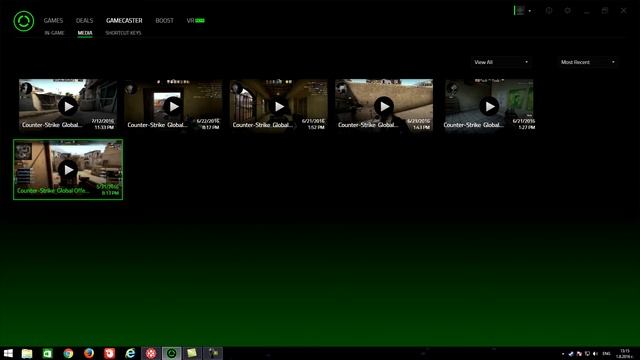This screenshot has width=640, height=360.
Task: Open File Explorer from taskbar
Action: pyautogui.click(x=27, y=353)
